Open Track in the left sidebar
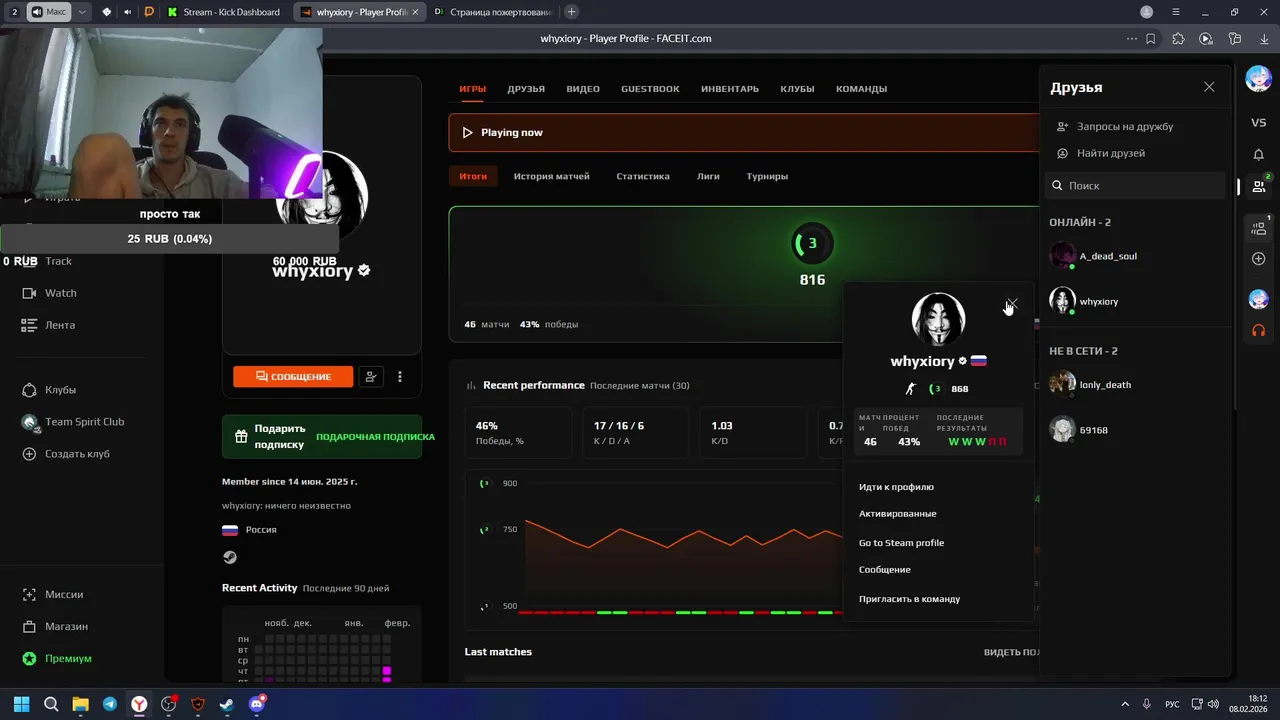1280x720 pixels. click(x=58, y=261)
